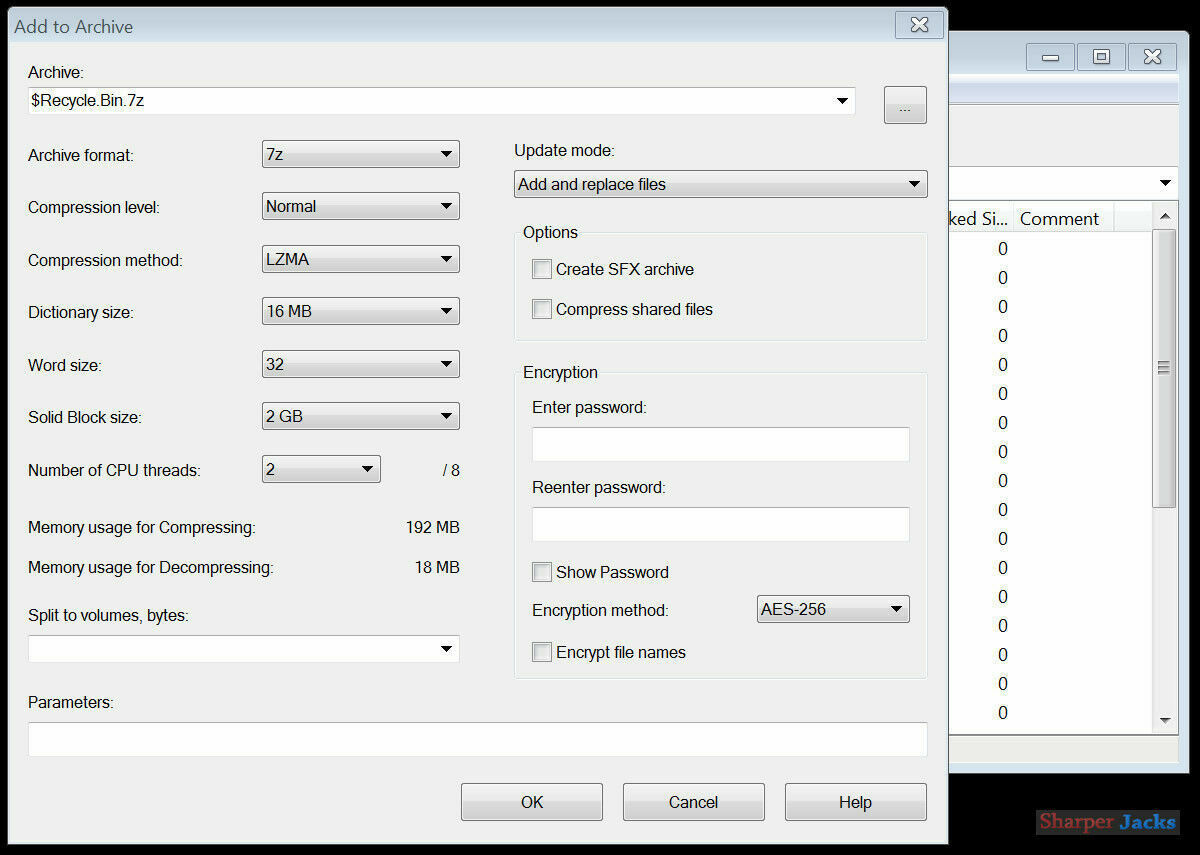Click the browse (...) button next to Archive
This screenshot has height=855, width=1200.
tap(905, 105)
